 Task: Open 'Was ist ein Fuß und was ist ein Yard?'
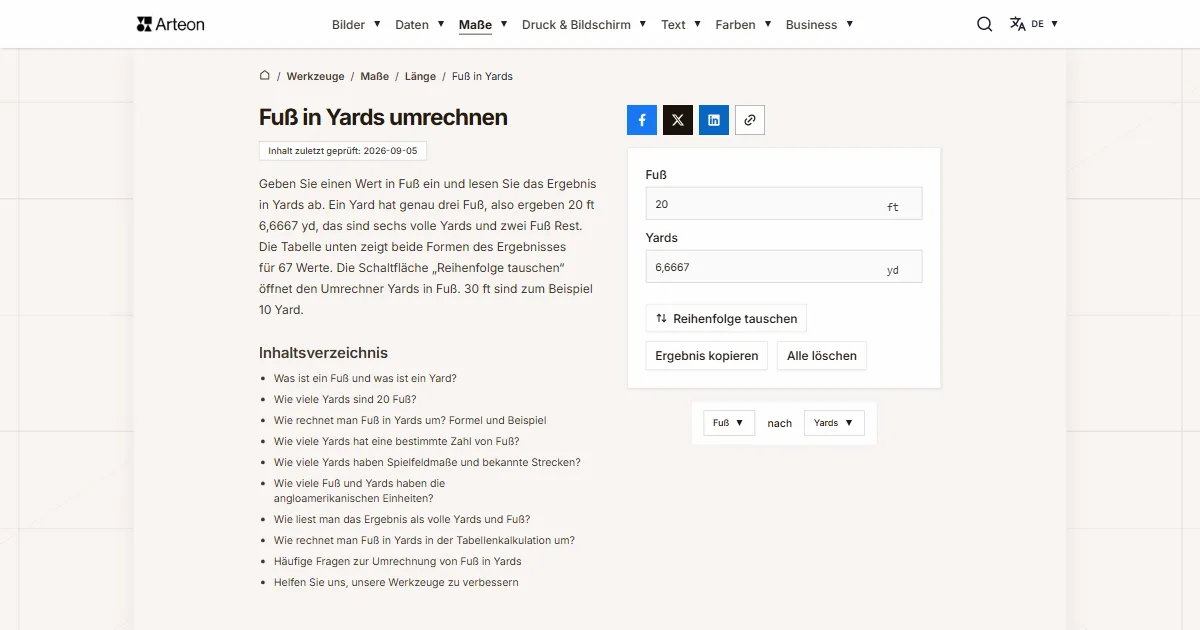(x=365, y=378)
